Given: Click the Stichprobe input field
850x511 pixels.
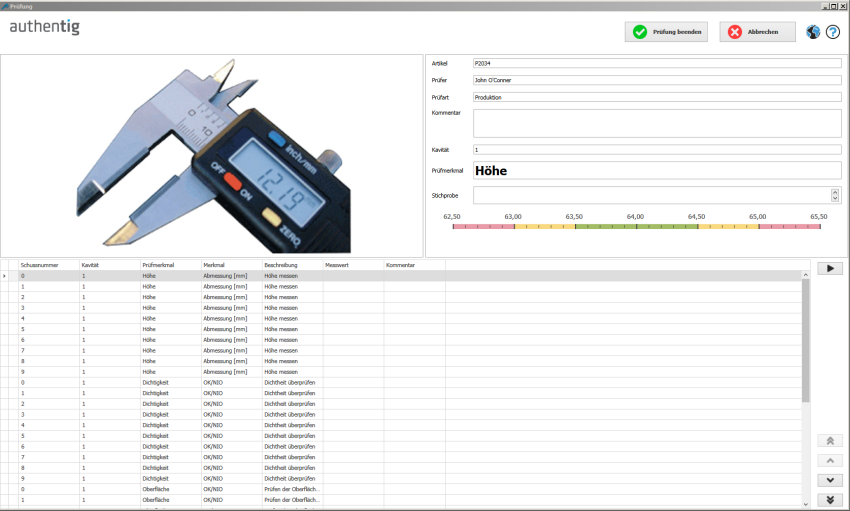Looking at the screenshot, I should tap(652, 195).
